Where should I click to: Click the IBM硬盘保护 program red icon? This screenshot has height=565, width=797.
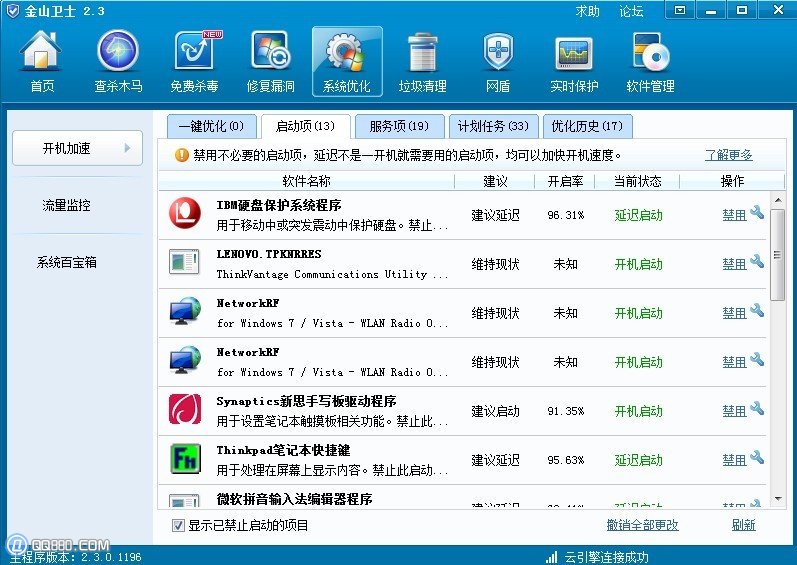(185, 213)
